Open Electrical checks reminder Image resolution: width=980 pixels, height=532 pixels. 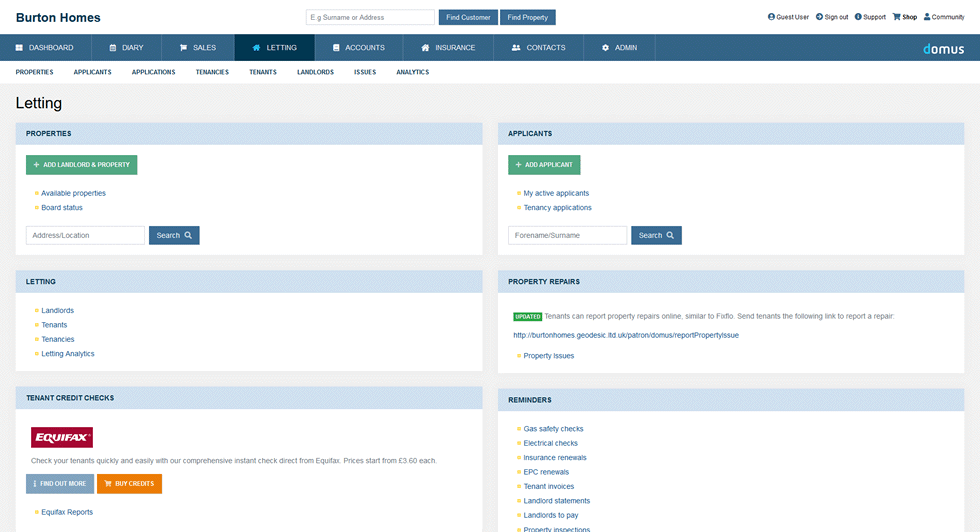click(x=550, y=443)
